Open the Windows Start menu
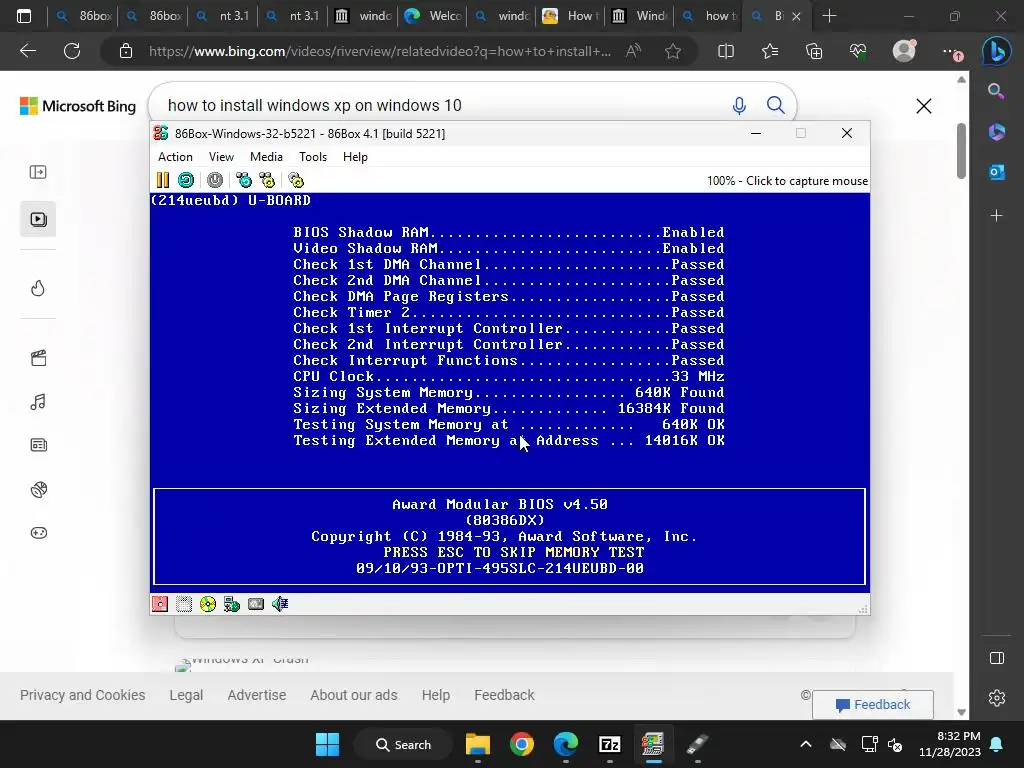 [x=327, y=744]
